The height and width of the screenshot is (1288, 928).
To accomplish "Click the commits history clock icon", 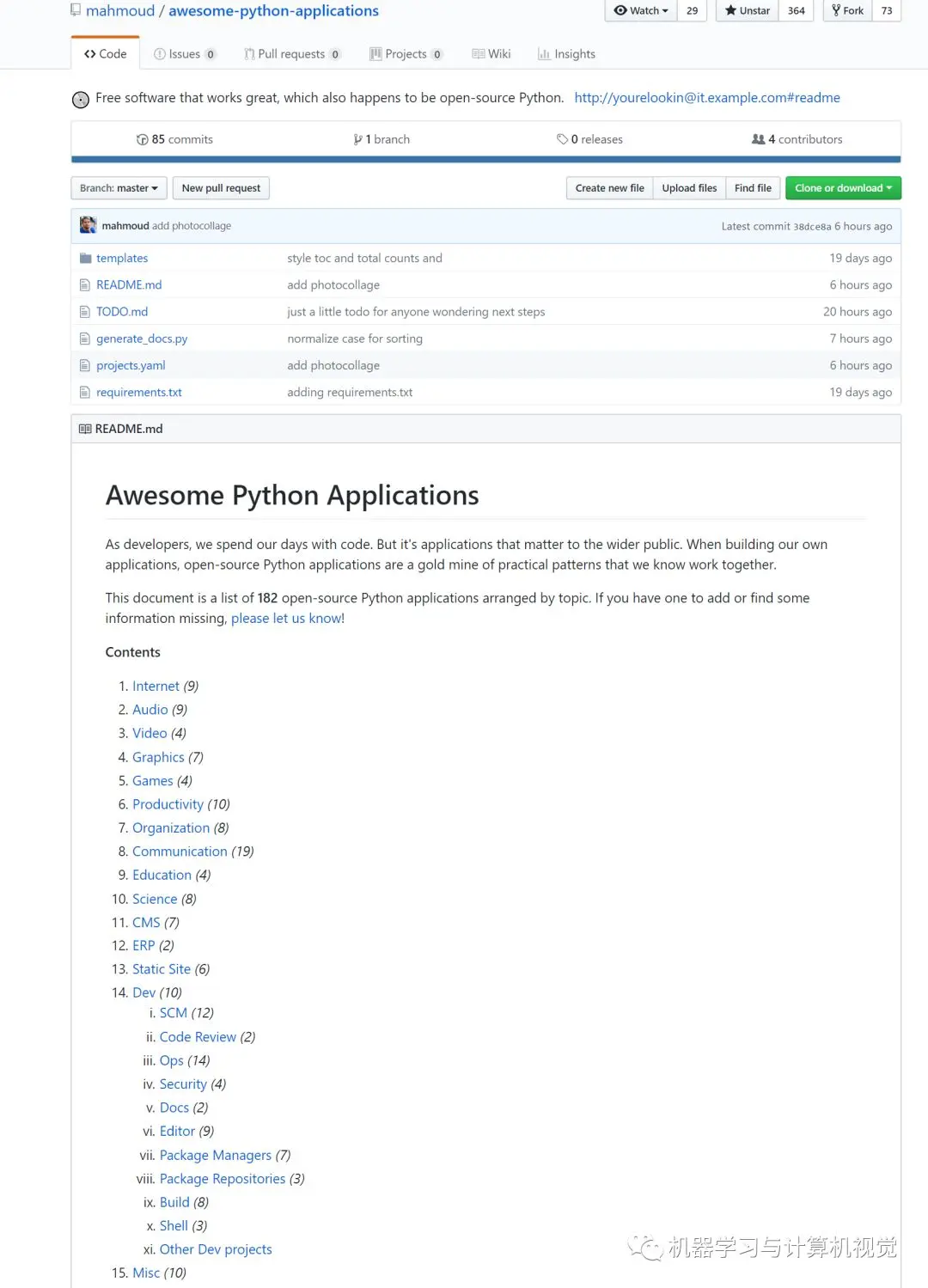I will point(142,139).
